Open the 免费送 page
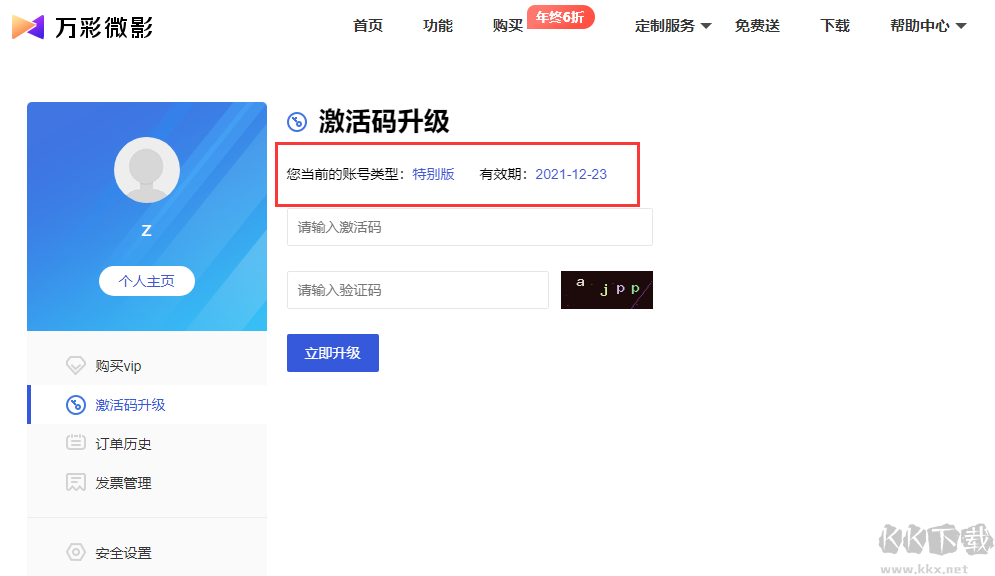This screenshot has height=576, width=995. 757,26
